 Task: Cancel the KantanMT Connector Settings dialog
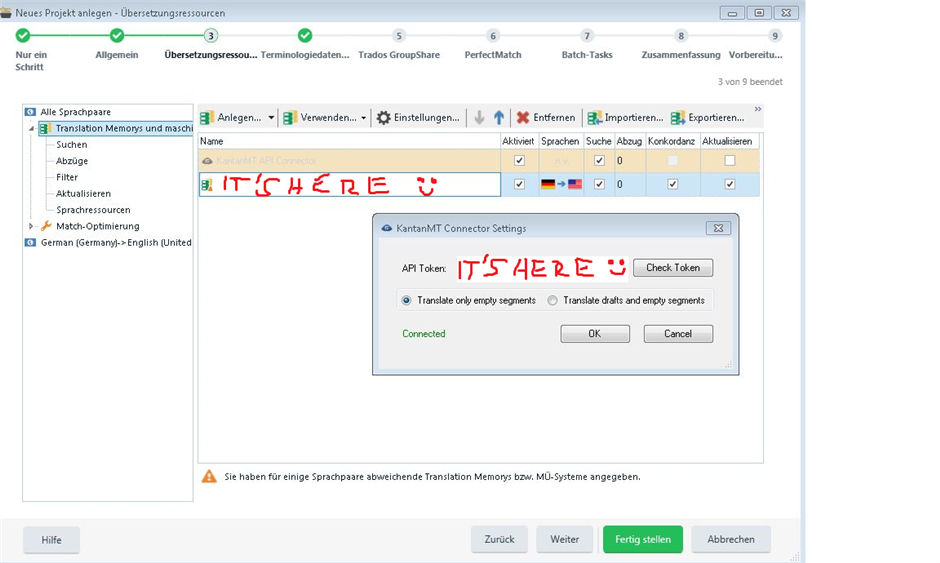(x=678, y=333)
